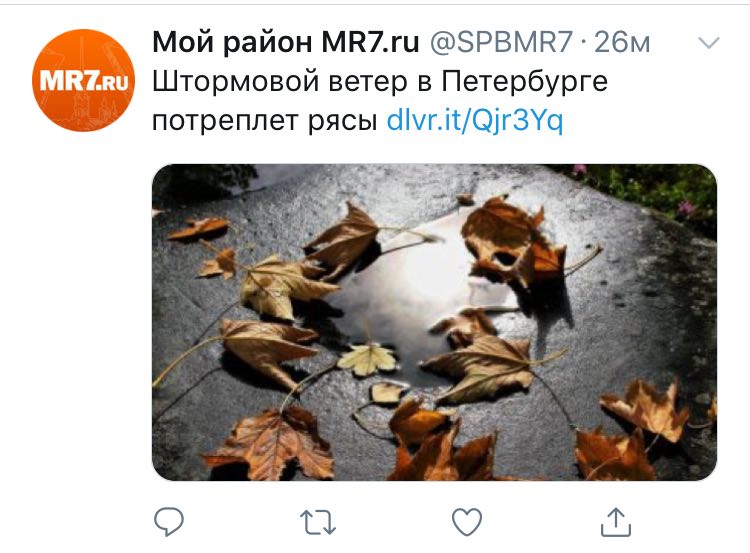Tap the share upload arrow icon
Screen dimensions: 750x553
coord(616,522)
